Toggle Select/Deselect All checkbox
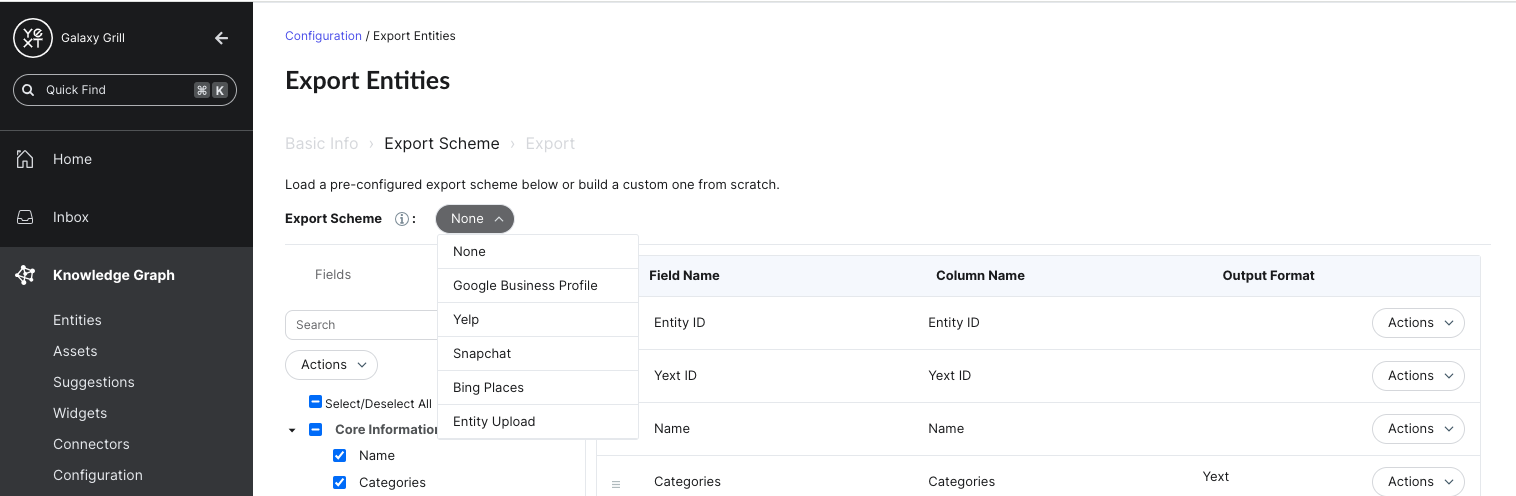1516x496 pixels. pos(315,402)
